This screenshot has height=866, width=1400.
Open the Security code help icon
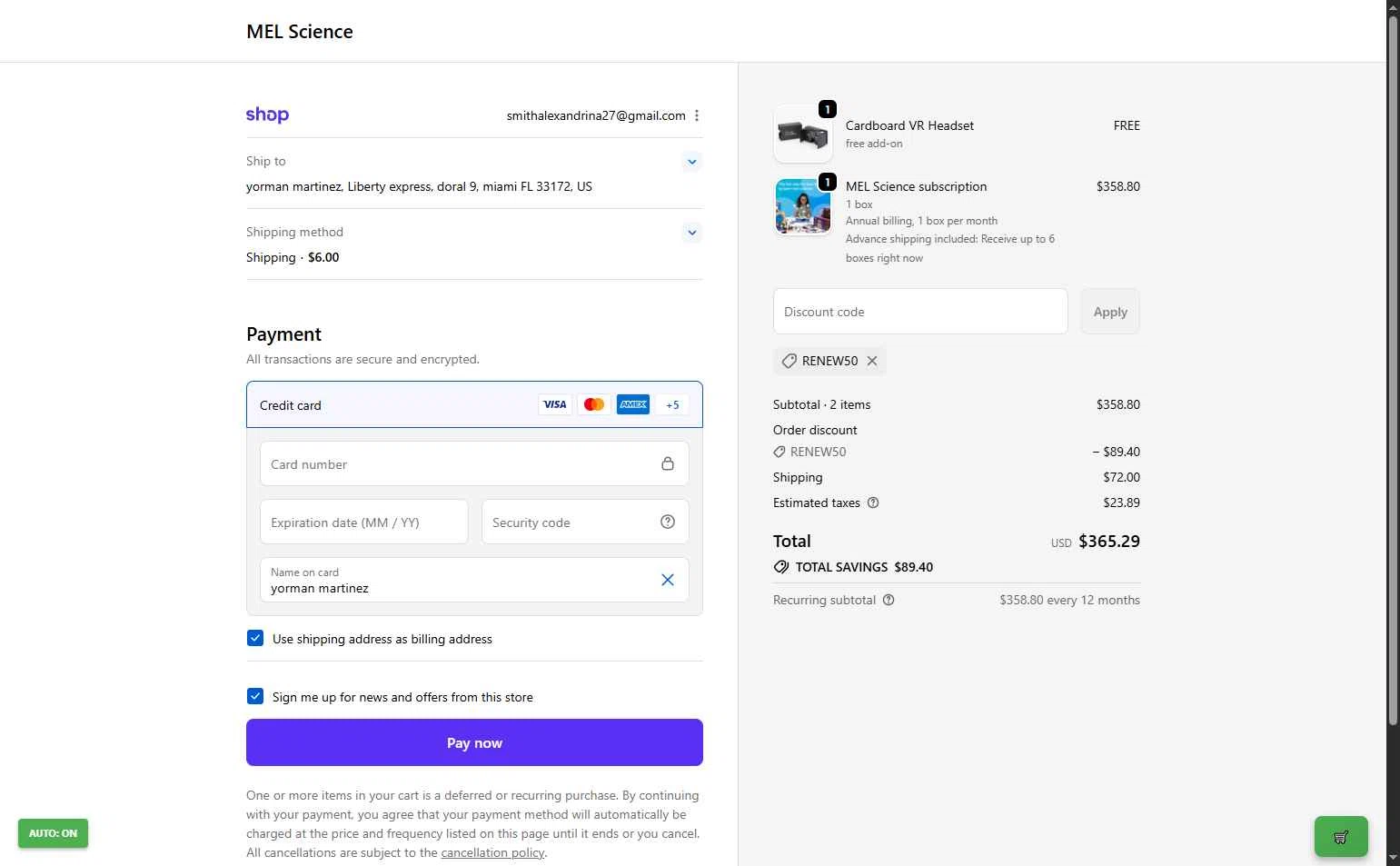click(668, 522)
